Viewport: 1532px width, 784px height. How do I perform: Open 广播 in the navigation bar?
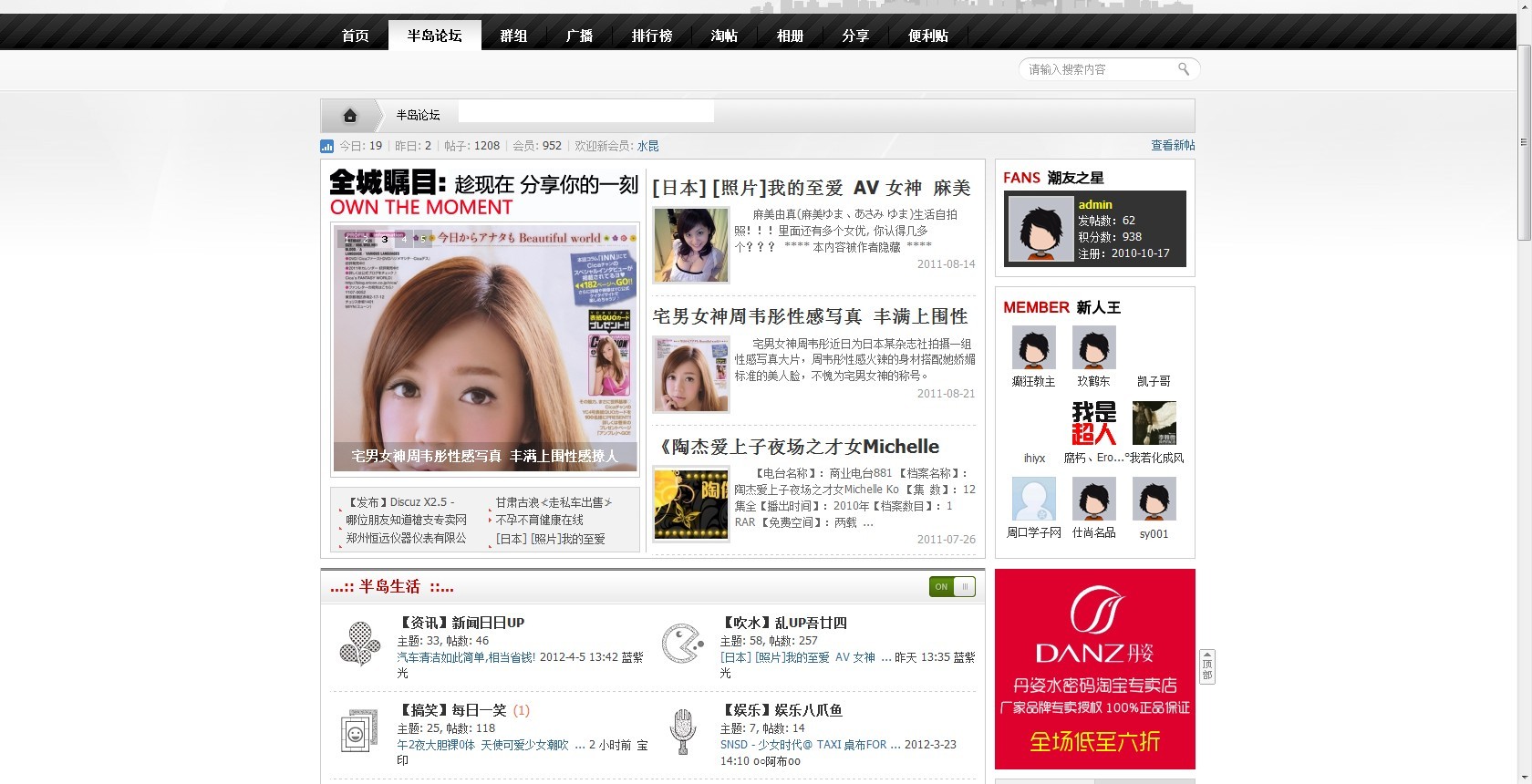pyautogui.click(x=580, y=36)
